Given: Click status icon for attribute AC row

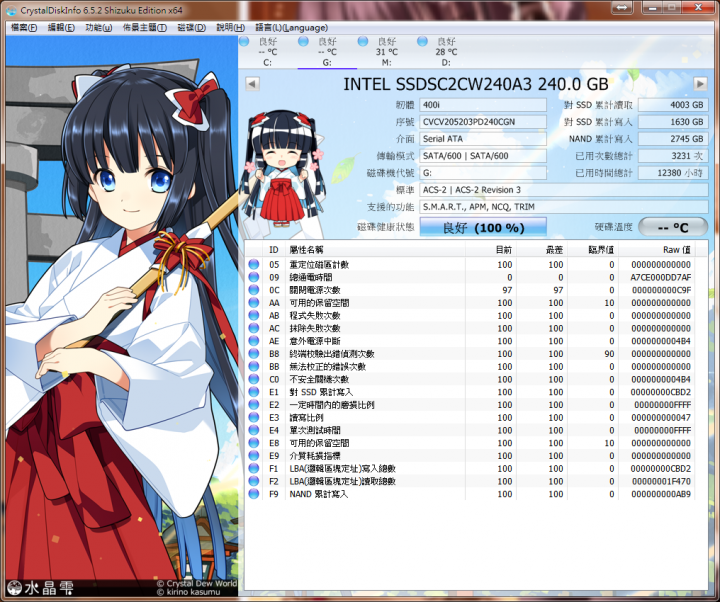Looking at the screenshot, I should (253, 328).
